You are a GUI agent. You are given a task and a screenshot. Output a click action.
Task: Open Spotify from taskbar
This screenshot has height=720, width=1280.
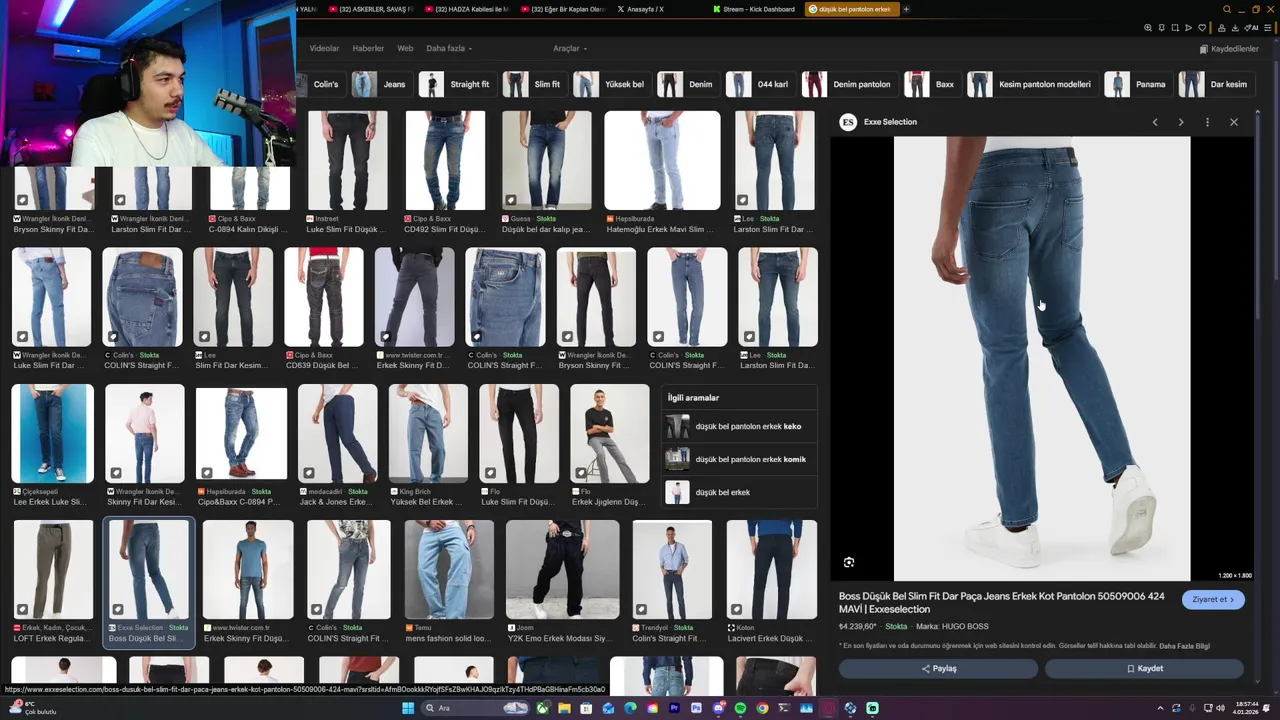pyautogui.click(x=740, y=708)
